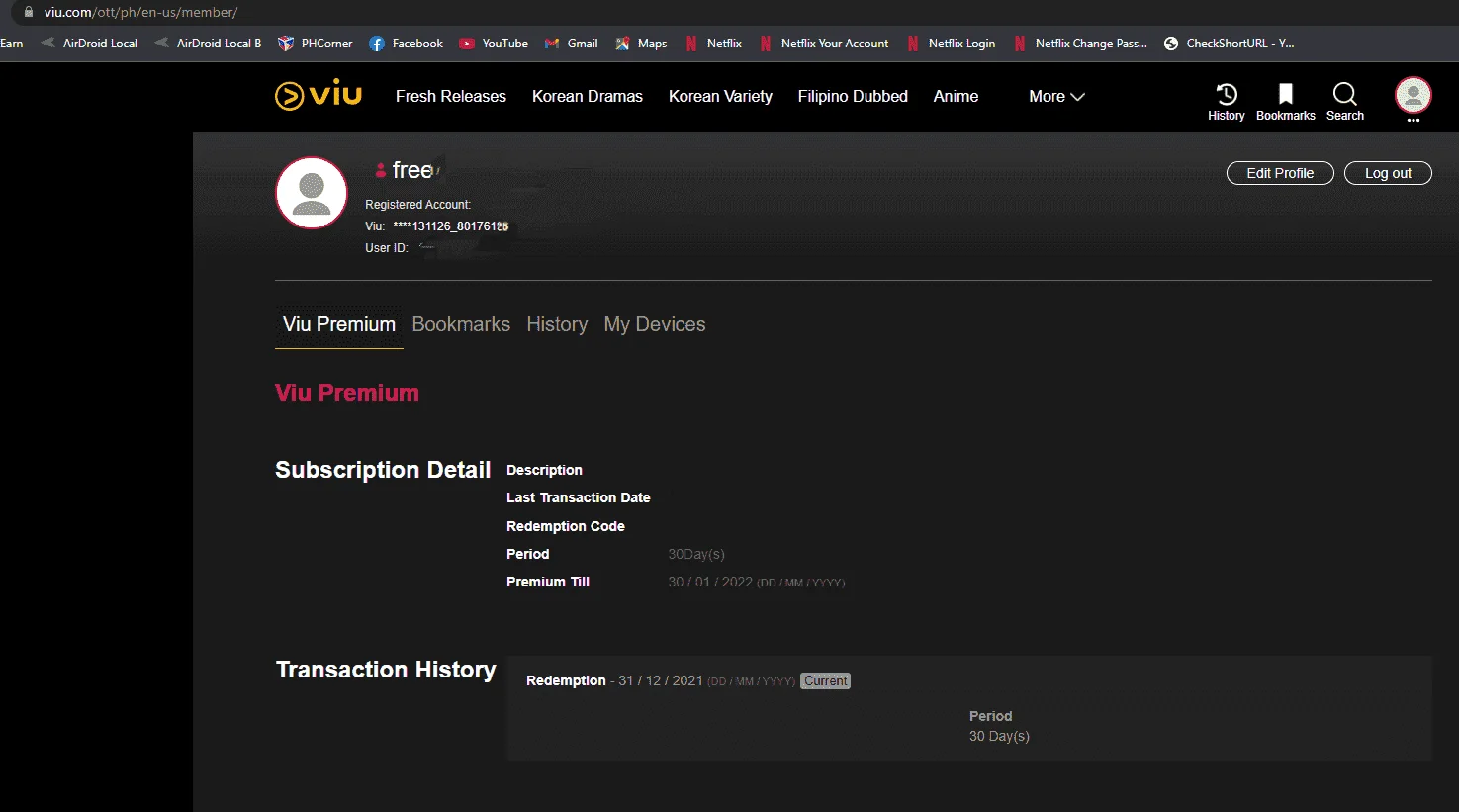Click the Viu account number text

451,226
